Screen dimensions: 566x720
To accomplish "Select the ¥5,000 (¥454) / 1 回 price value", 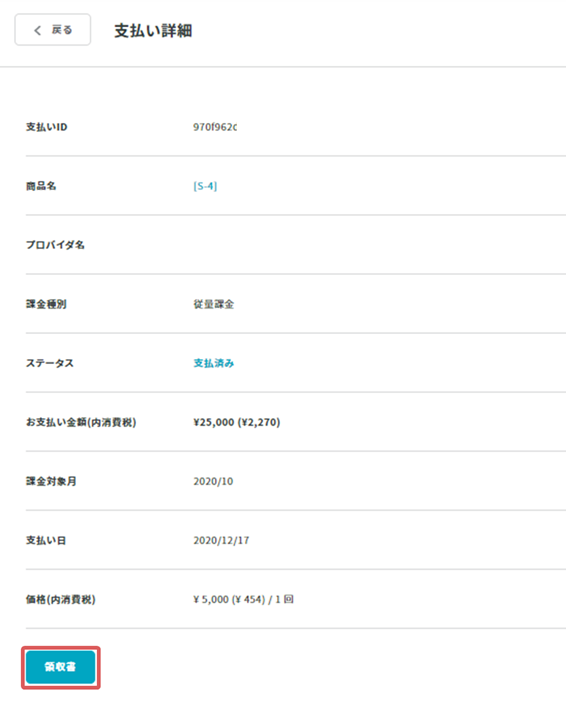I will click(243, 599).
